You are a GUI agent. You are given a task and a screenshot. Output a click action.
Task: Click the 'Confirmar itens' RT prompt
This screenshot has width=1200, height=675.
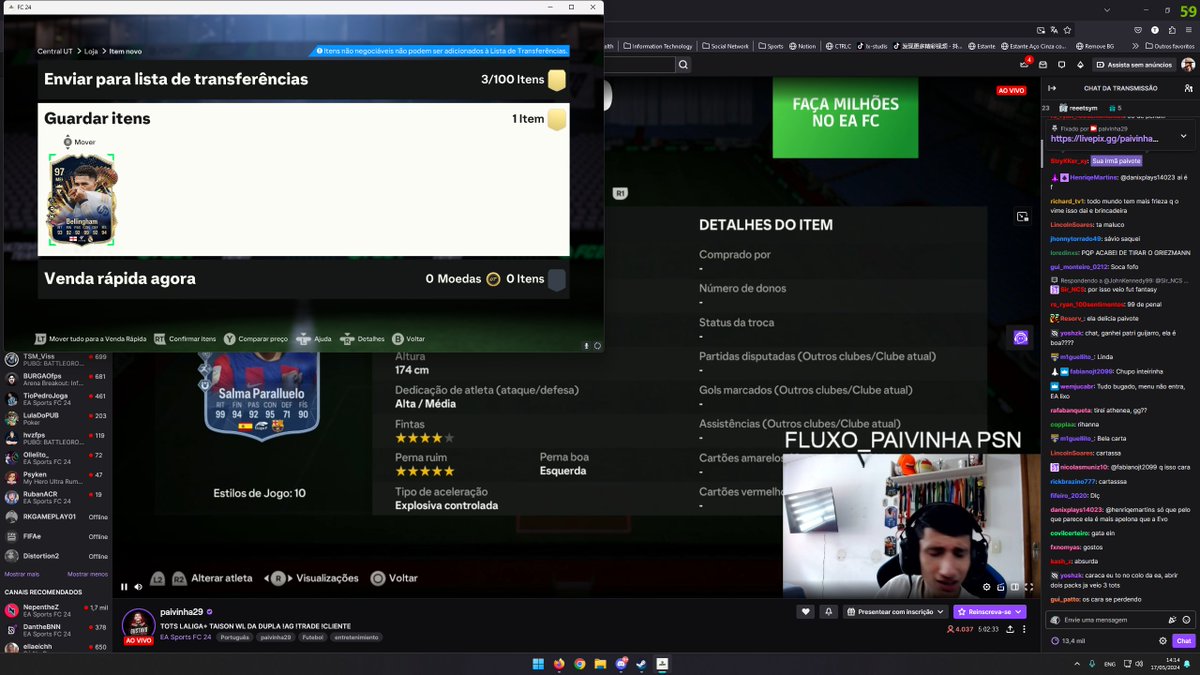coord(185,339)
